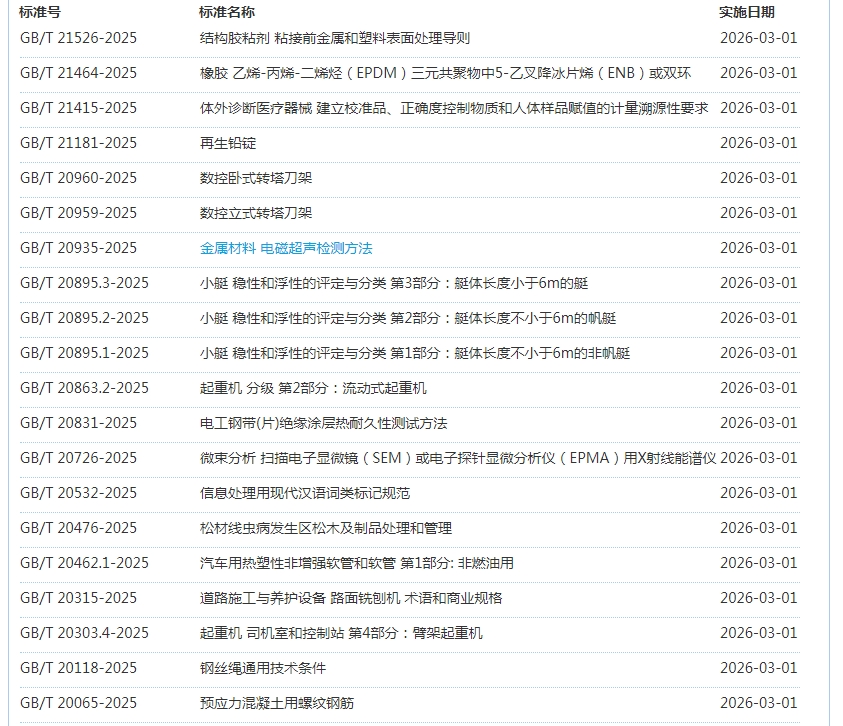Open 钢丝绳通用技术条件 standard
Image resolution: width=843 pixels, height=726 pixels.
pyautogui.click(x=263, y=668)
